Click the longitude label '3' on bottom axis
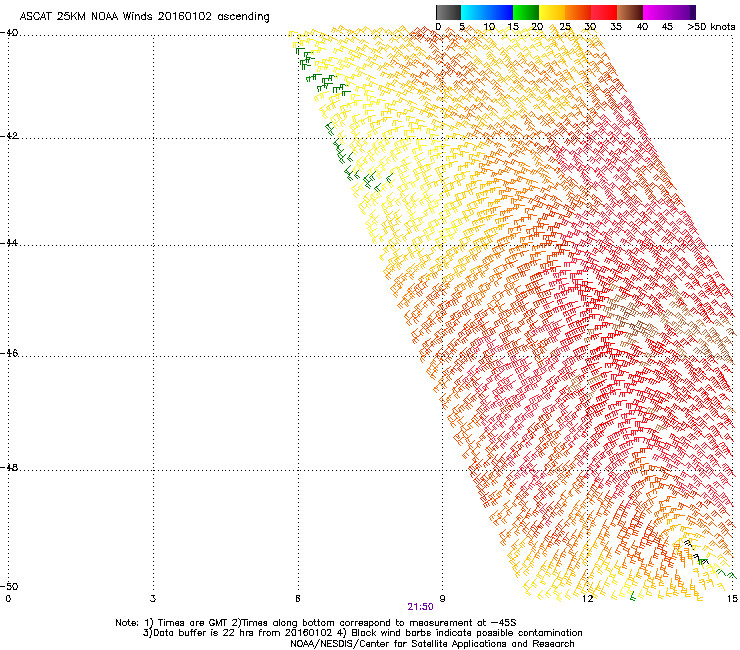This screenshot has height=650, width=740. tap(153, 599)
